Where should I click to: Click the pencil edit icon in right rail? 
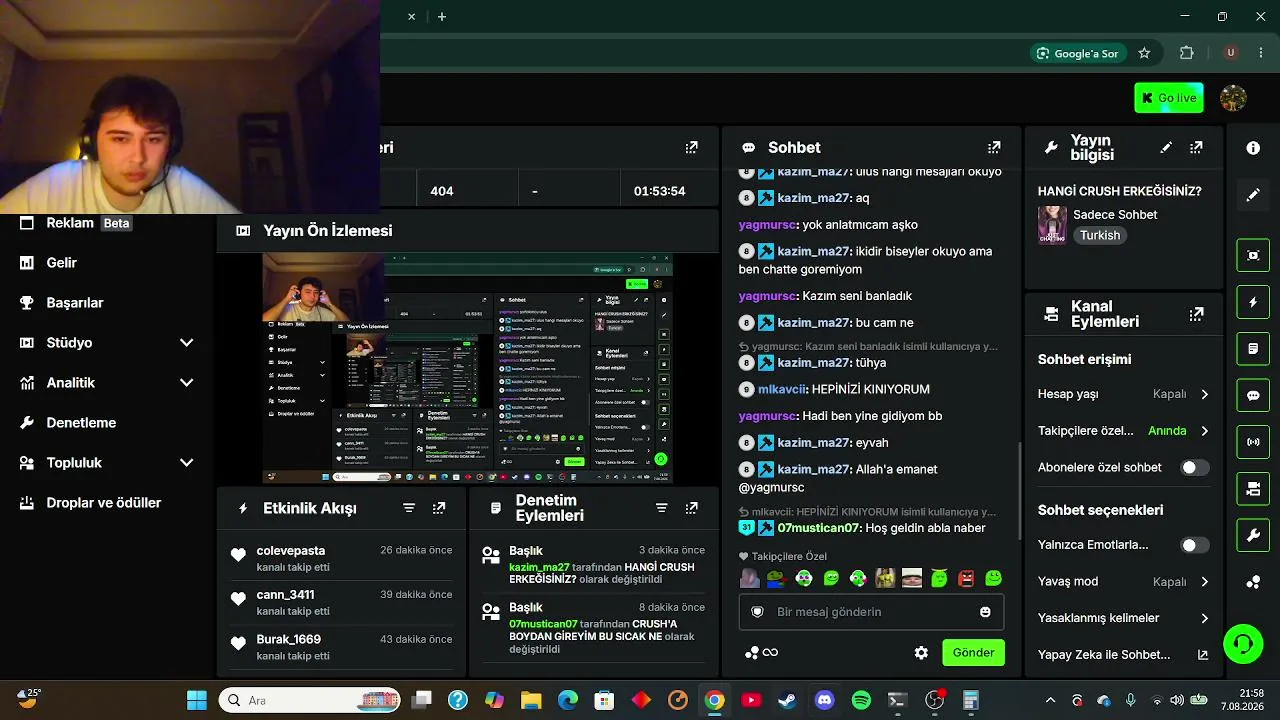point(1253,195)
